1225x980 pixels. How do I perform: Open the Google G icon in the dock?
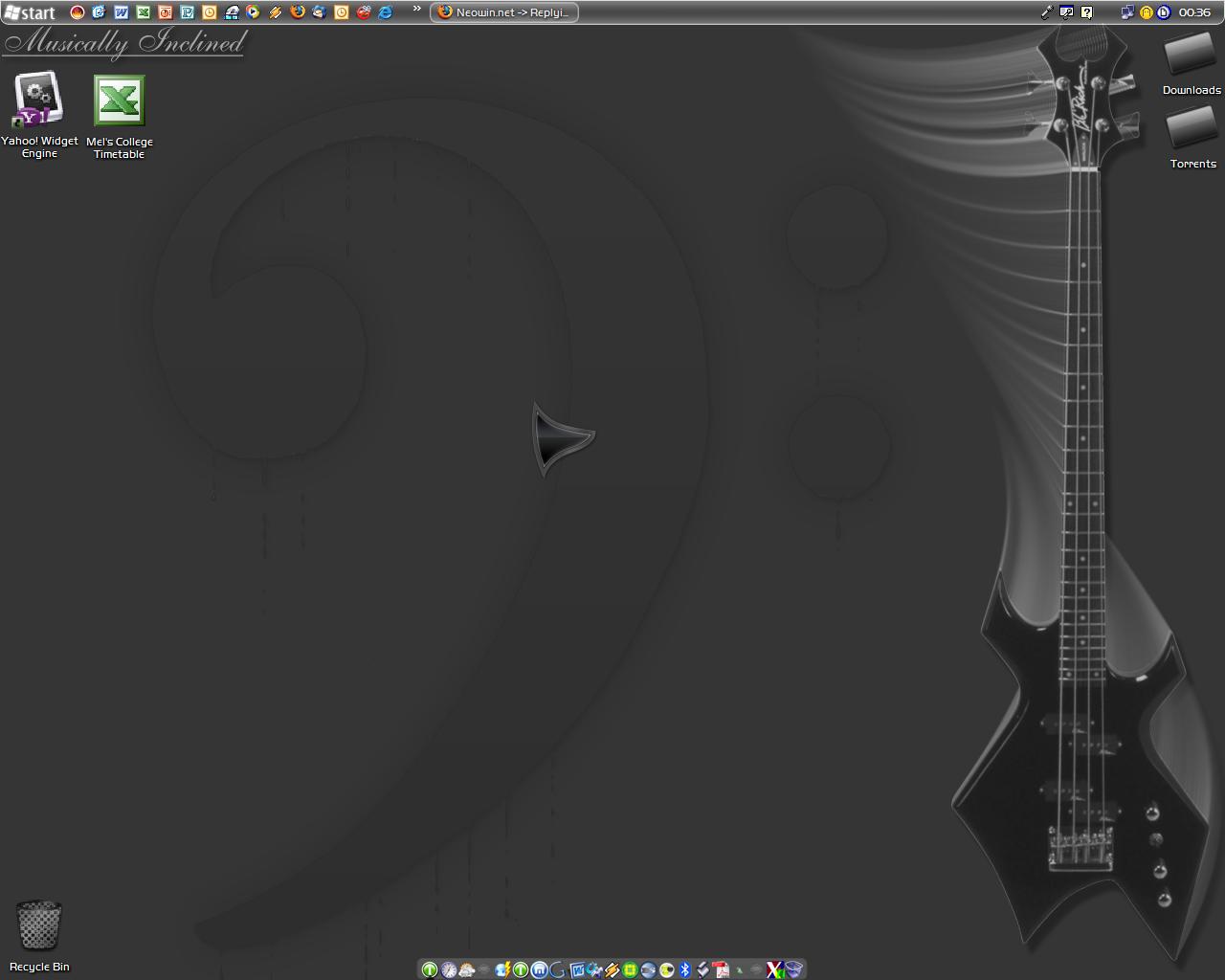click(x=557, y=970)
